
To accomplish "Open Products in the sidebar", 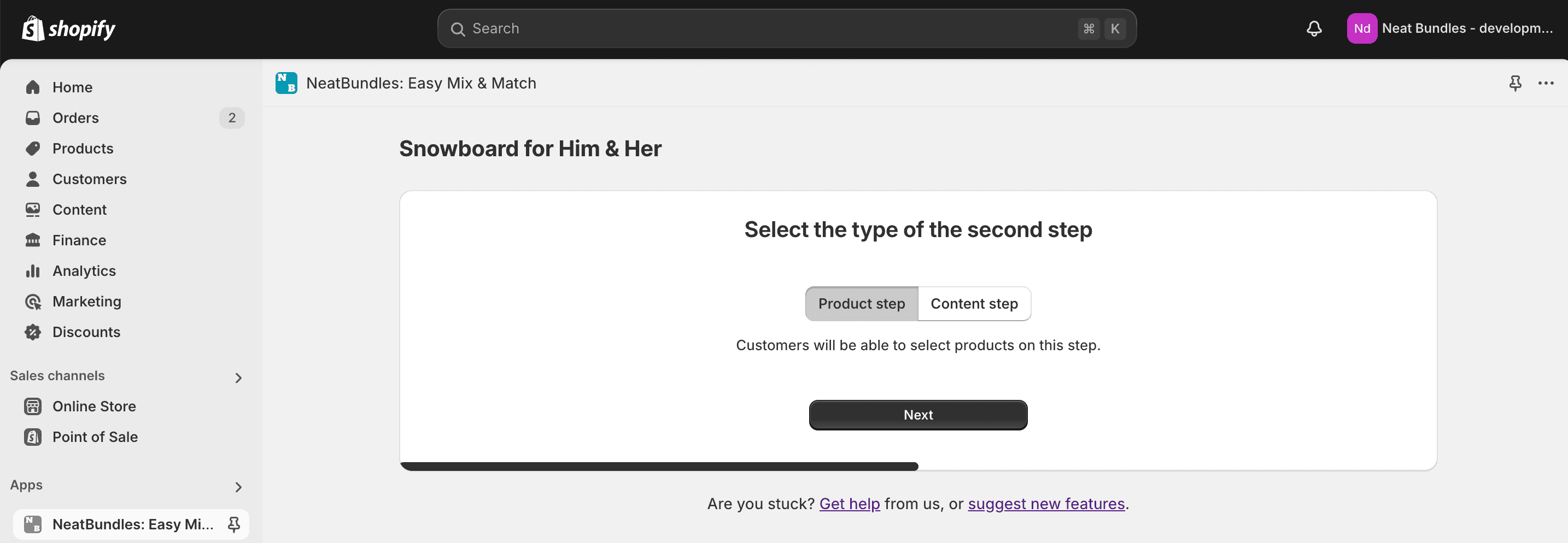I will click(x=131, y=149).
